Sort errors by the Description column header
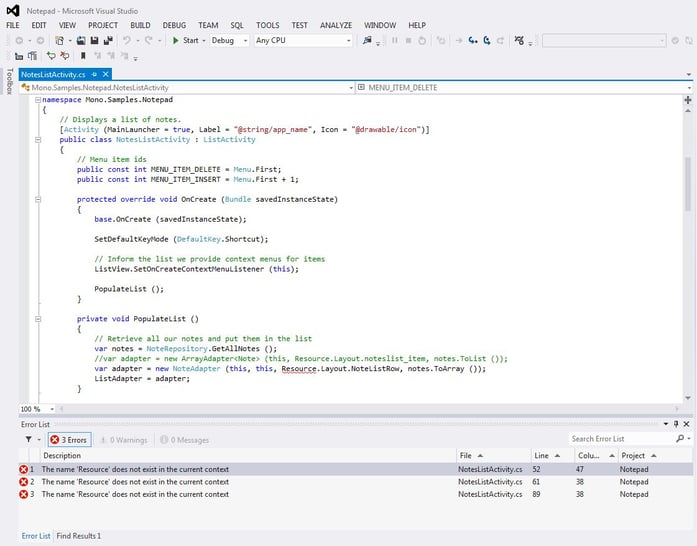 pyautogui.click(x=248, y=456)
